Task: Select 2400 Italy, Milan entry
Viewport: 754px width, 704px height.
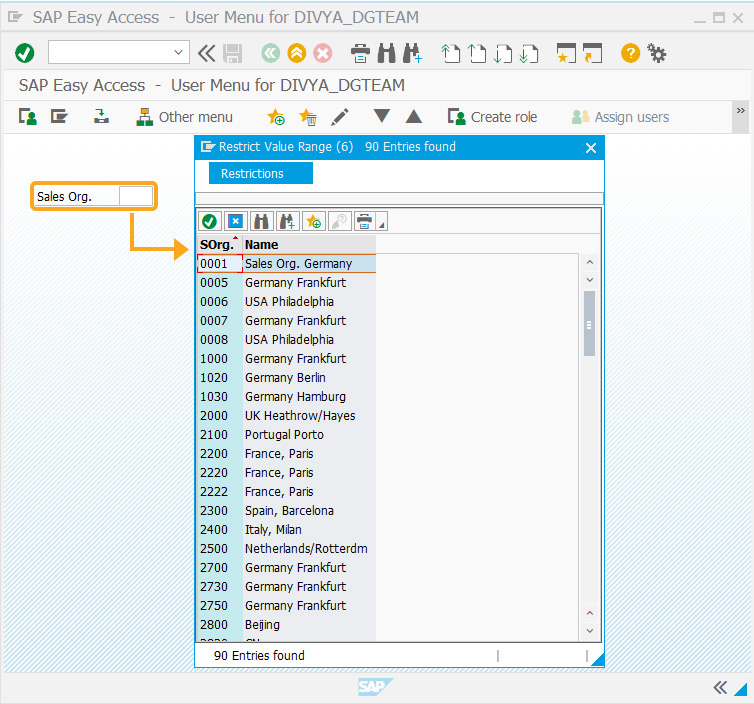Action: click(x=287, y=529)
